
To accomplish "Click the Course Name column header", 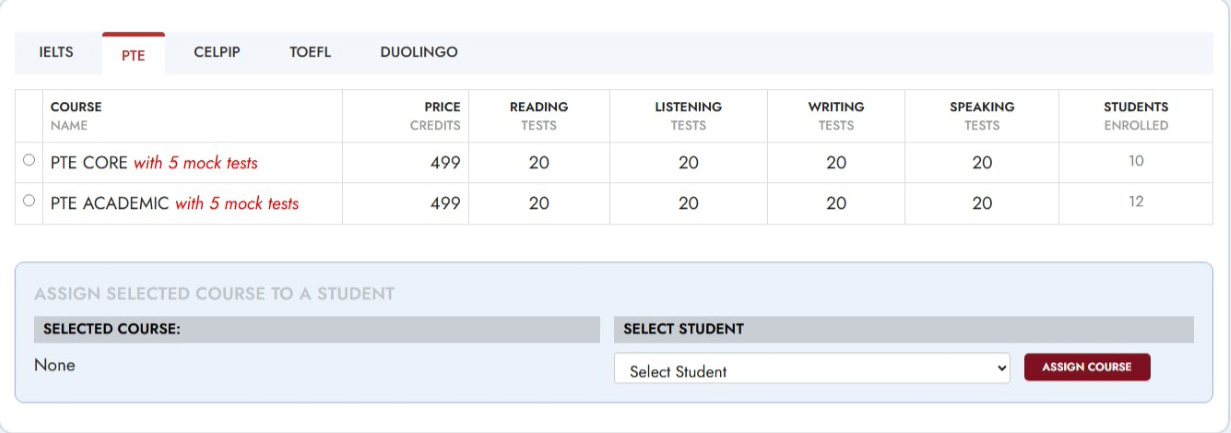I will 76,115.
